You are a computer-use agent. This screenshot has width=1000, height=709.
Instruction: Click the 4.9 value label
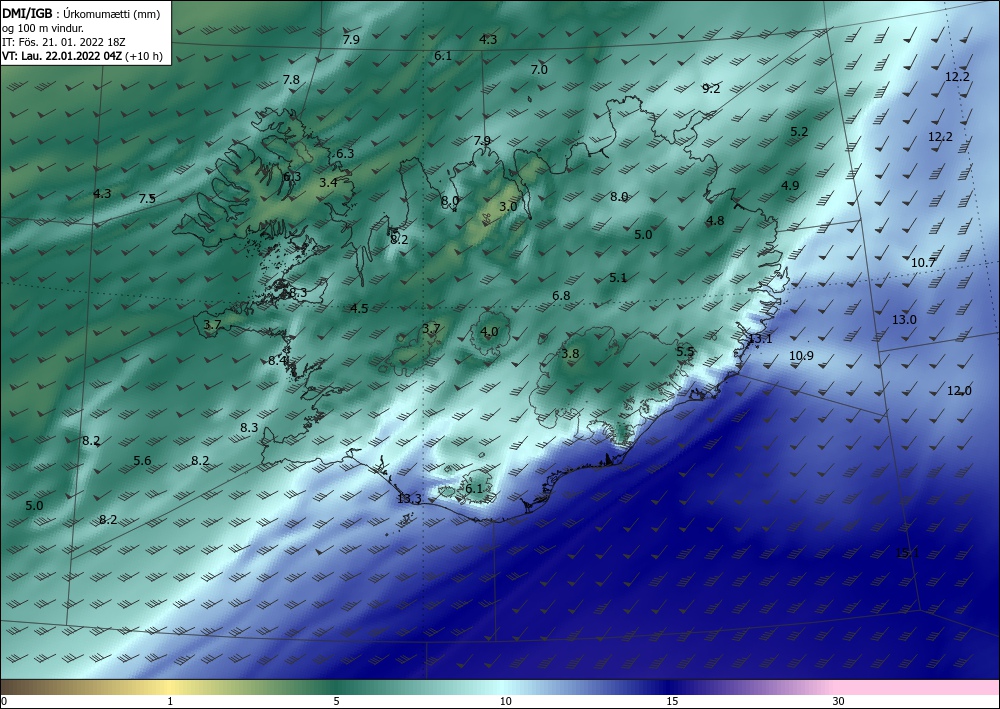(790, 186)
